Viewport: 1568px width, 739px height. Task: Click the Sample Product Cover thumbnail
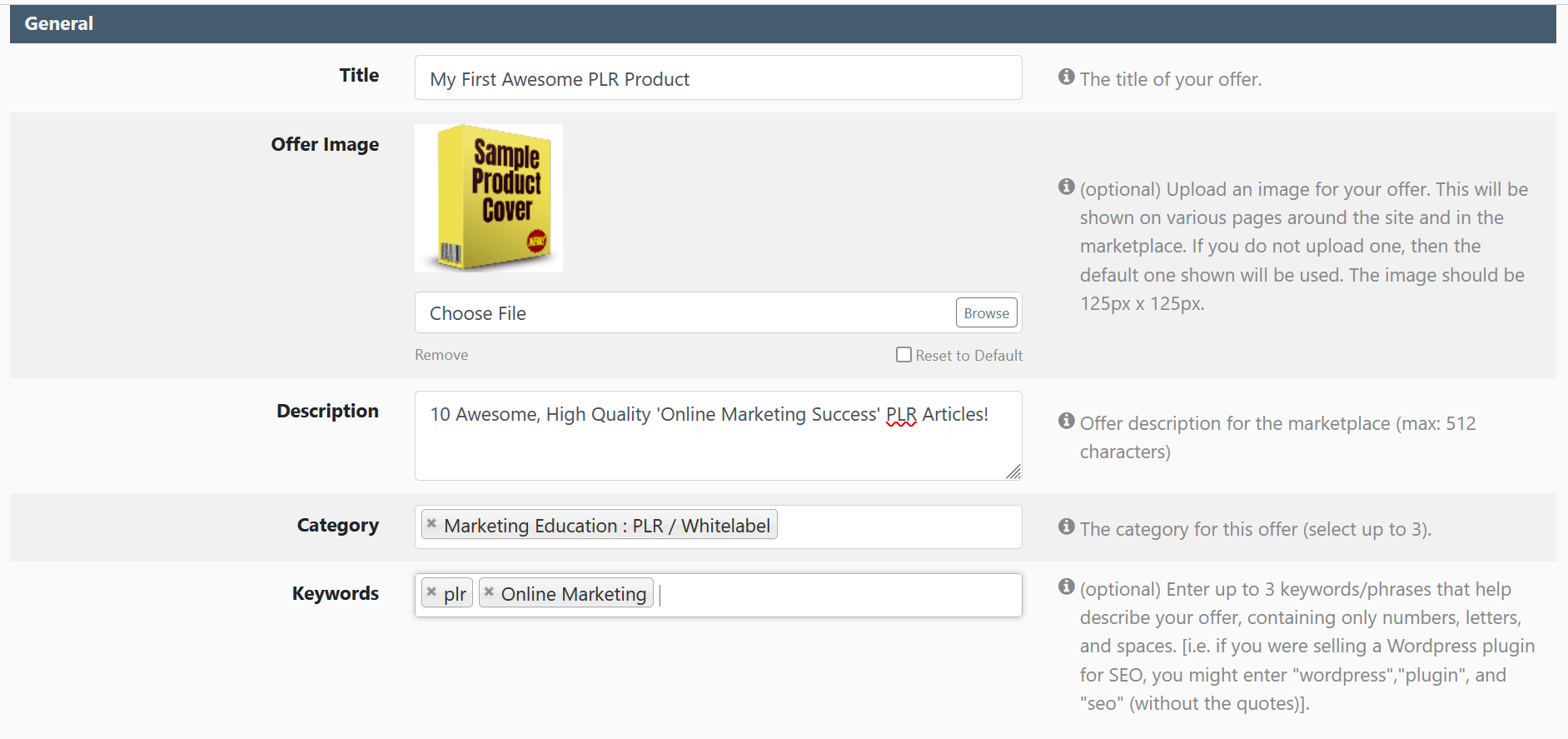(489, 198)
